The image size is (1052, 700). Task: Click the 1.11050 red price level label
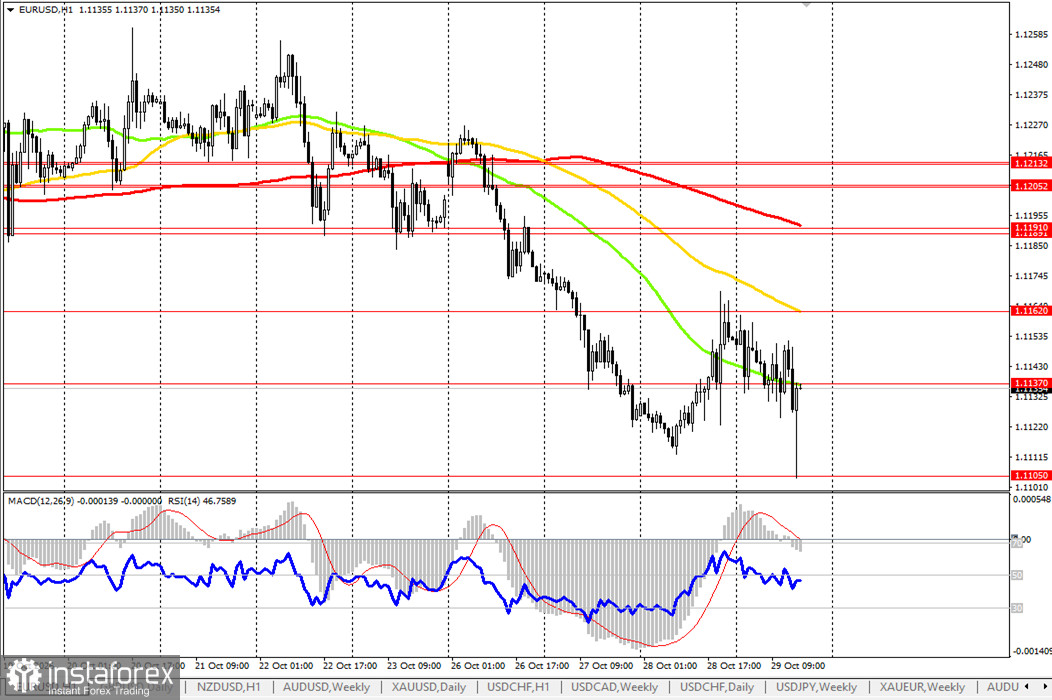click(1030, 475)
